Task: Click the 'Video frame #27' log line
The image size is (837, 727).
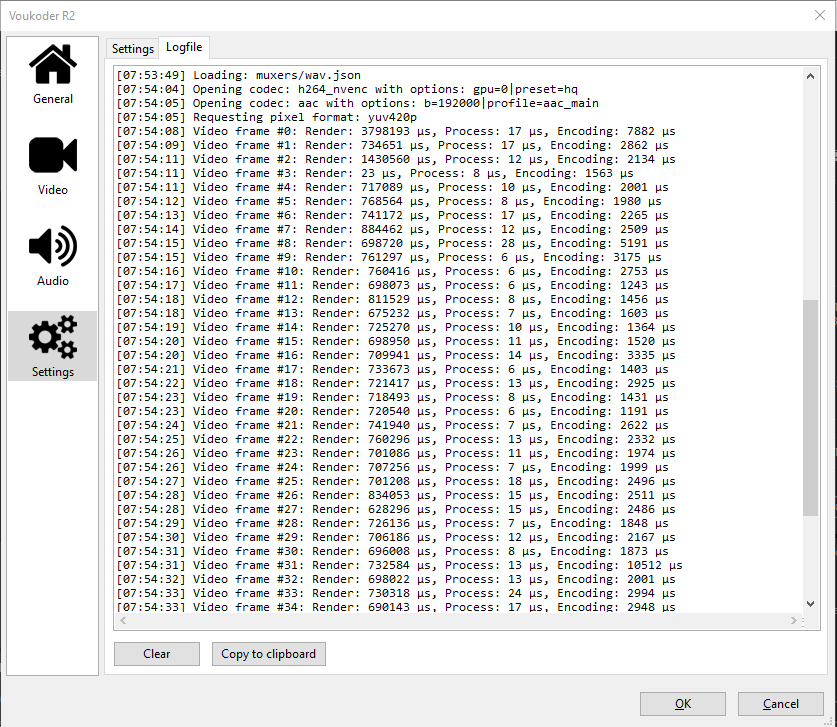Action: [396, 509]
